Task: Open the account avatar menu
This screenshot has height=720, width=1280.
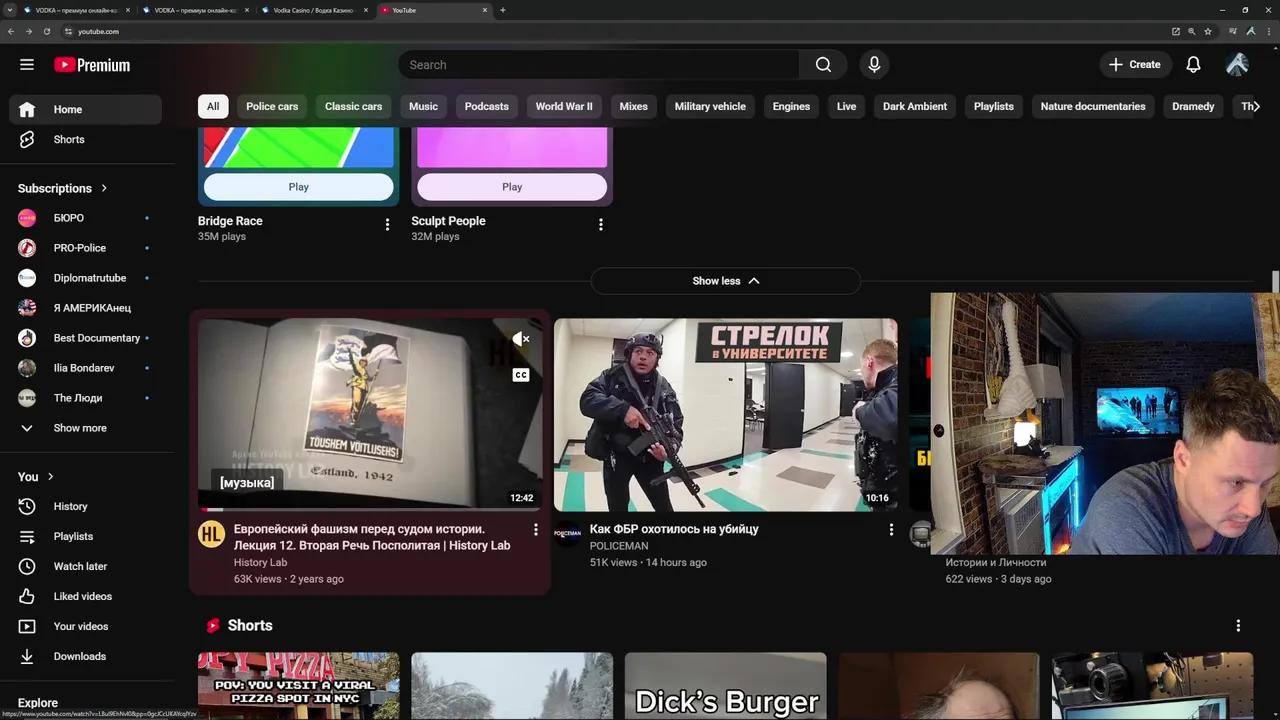Action: click(x=1237, y=65)
